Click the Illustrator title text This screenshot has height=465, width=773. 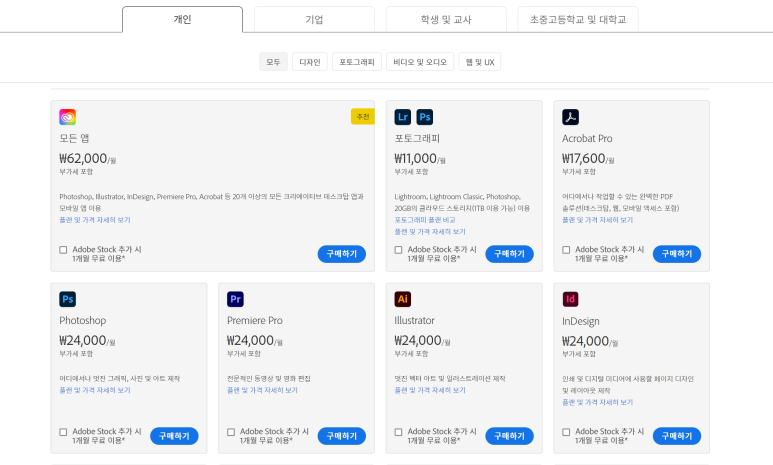pos(415,321)
